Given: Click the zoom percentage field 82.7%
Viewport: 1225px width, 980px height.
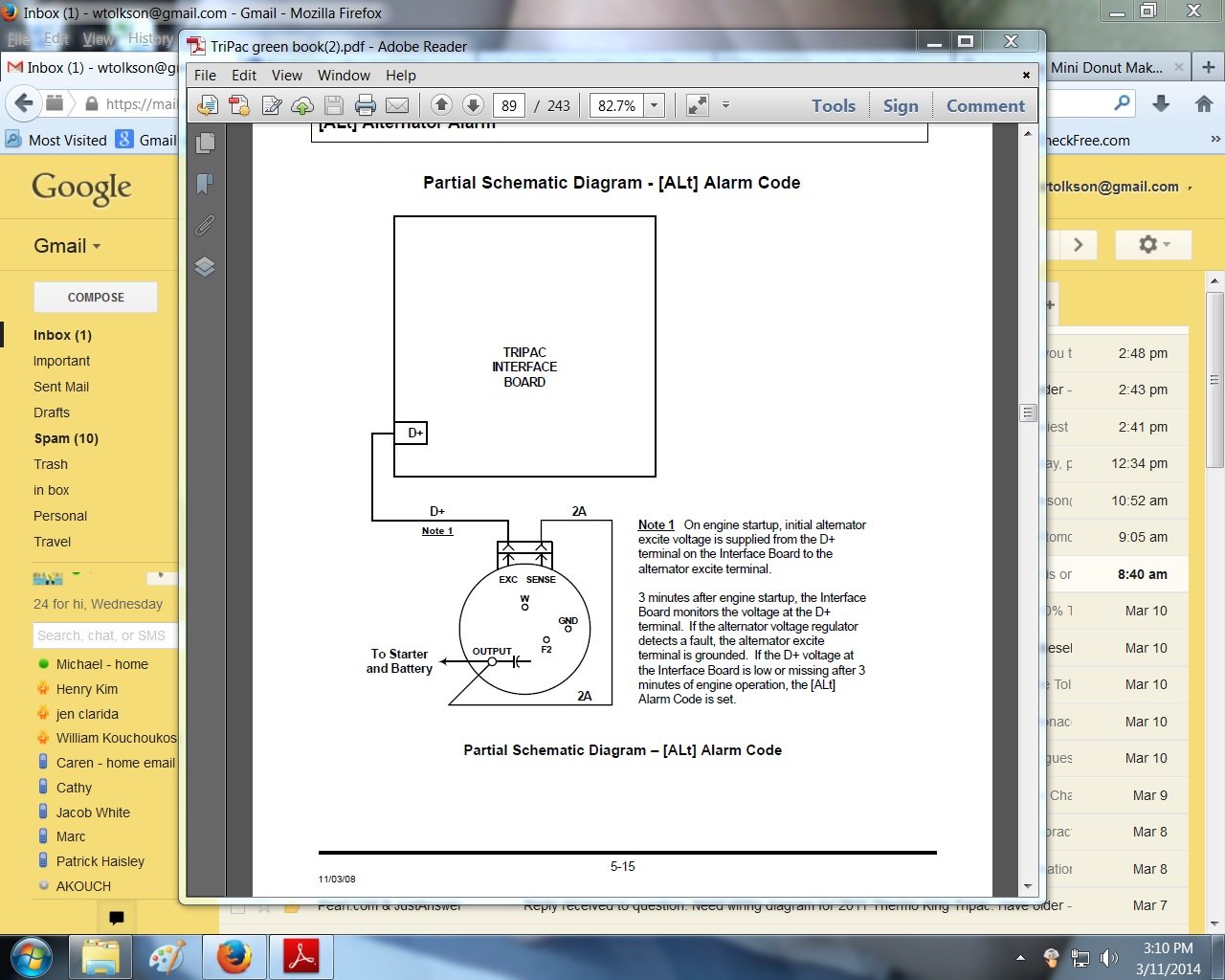Looking at the screenshot, I should click(x=617, y=105).
